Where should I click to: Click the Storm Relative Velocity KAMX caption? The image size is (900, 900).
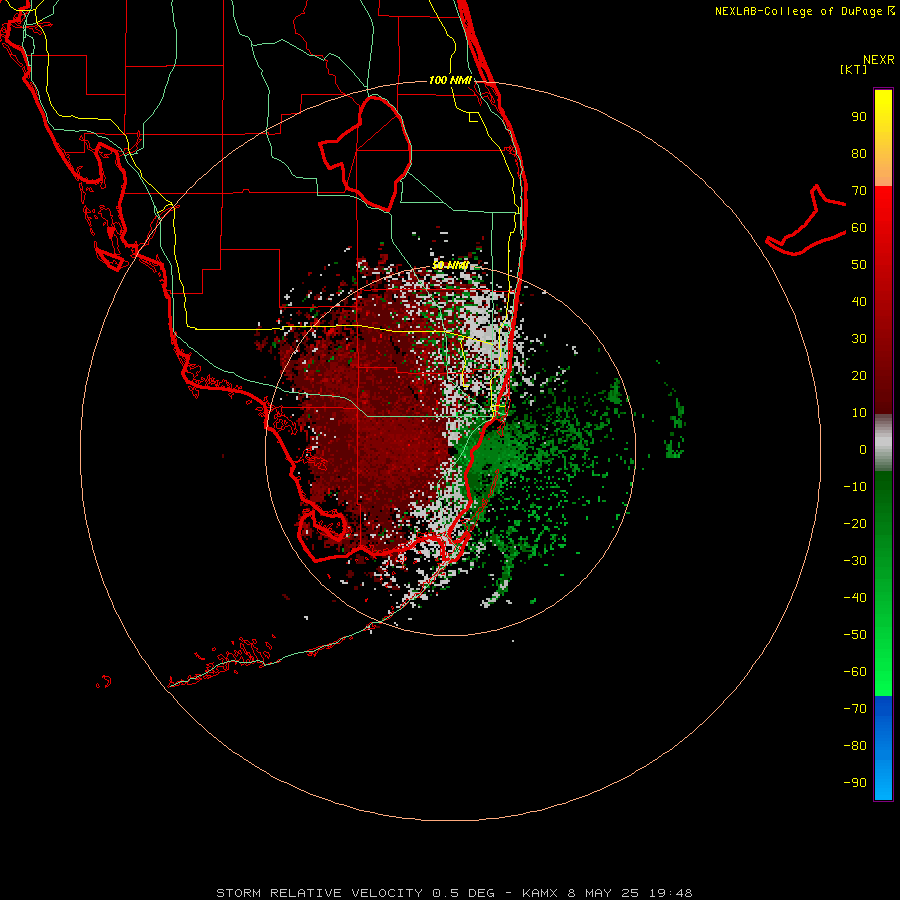454,893
